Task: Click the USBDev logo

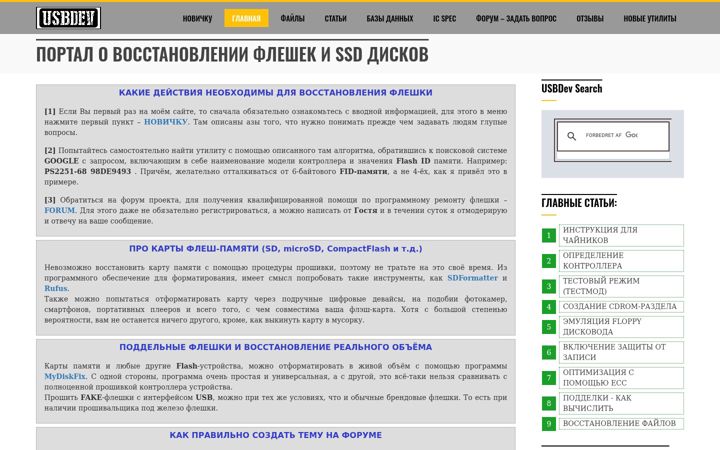Action: (x=68, y=18)
